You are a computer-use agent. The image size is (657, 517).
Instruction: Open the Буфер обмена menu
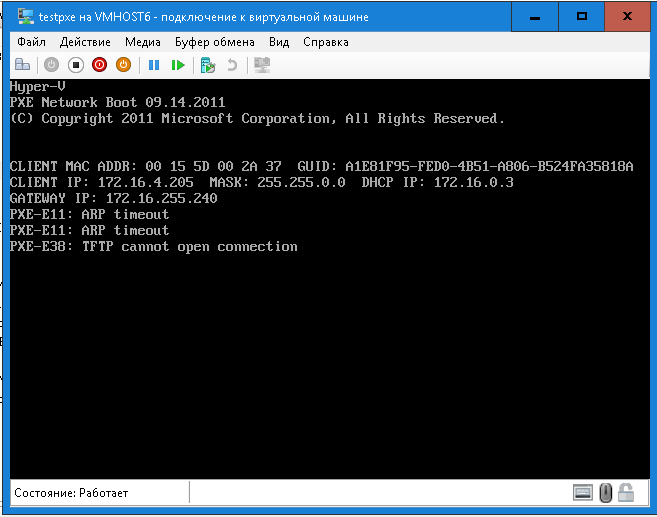click(214, 42)
